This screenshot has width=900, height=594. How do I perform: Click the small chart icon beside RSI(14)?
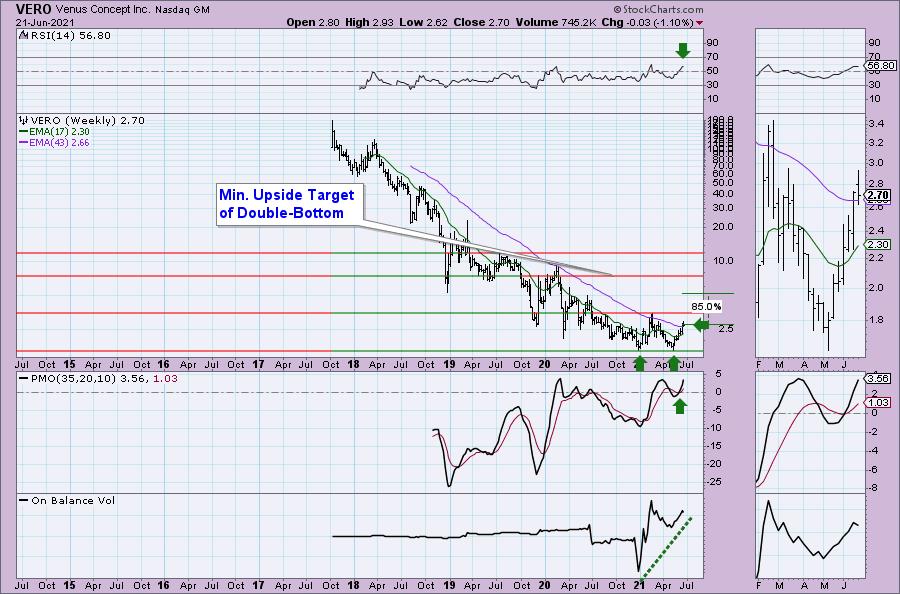(23, 36)
